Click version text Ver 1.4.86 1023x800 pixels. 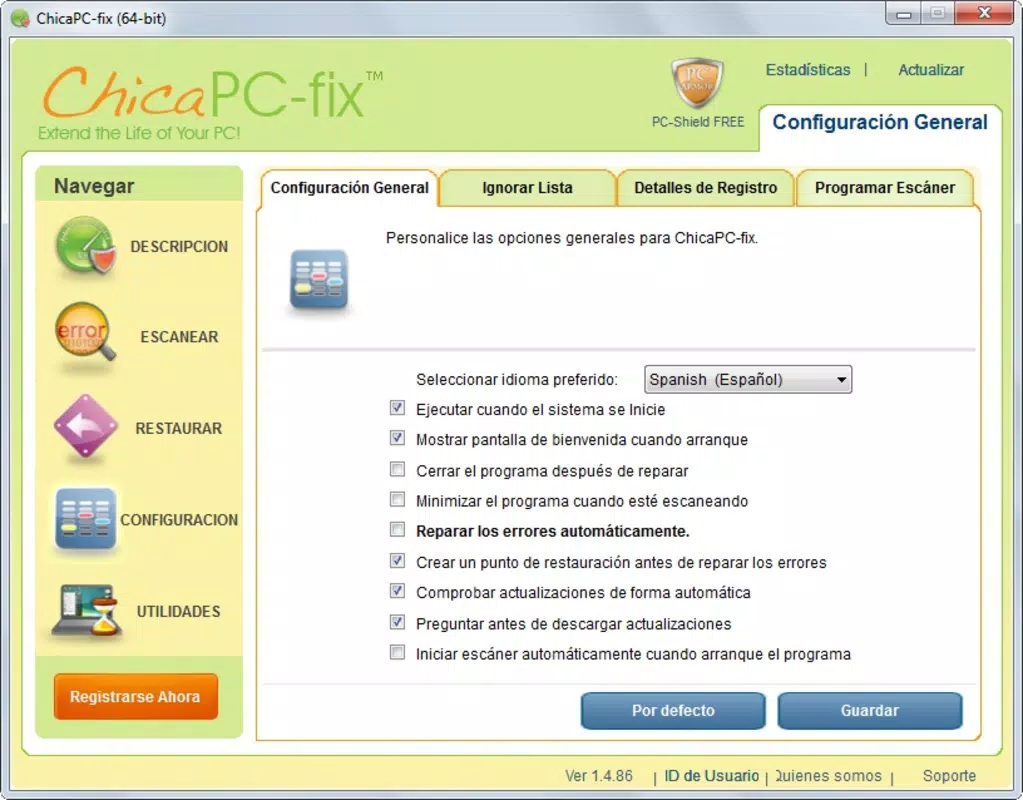599,776
